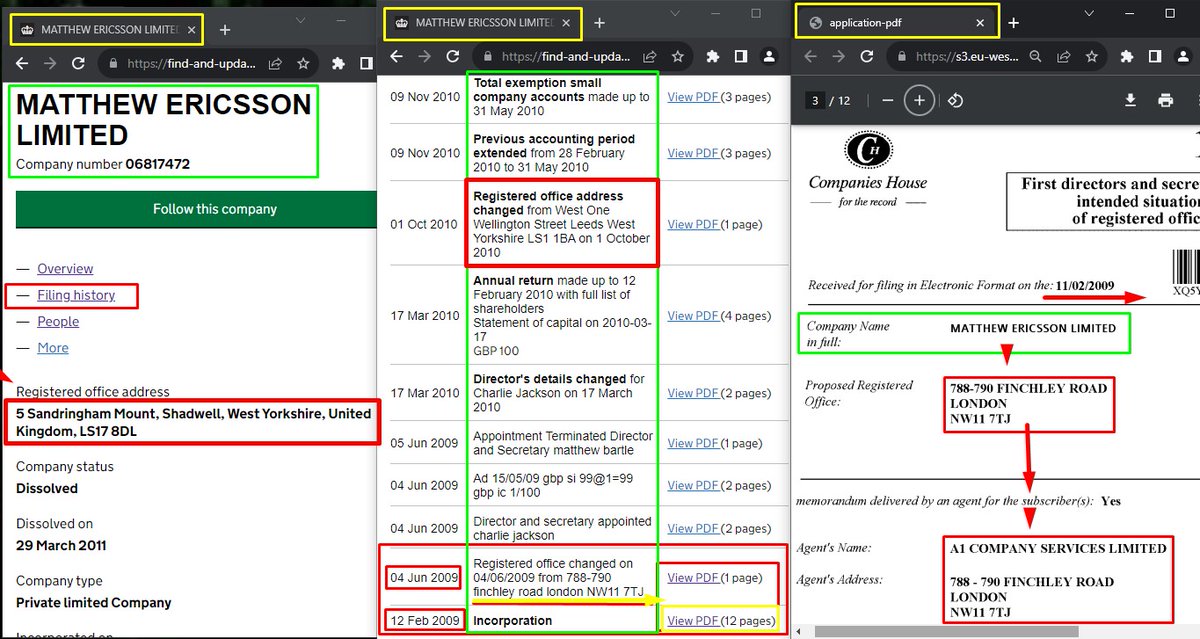Click the address bar zoom magnifier in PDF window

(1037, 57)
